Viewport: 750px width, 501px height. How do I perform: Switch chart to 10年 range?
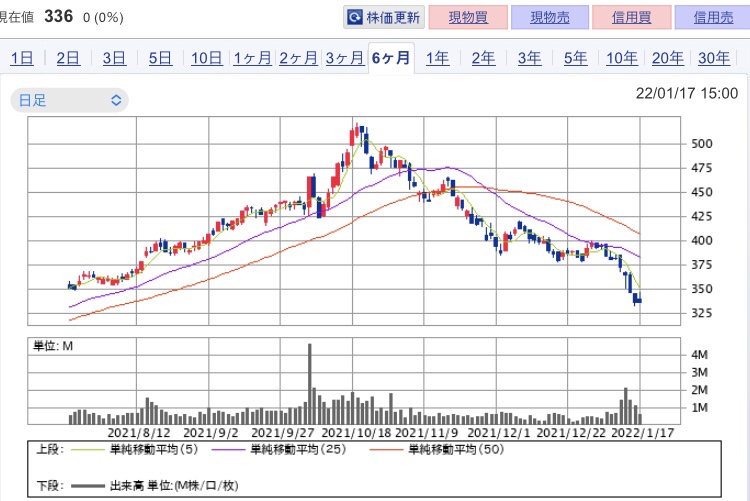point(622,58)
